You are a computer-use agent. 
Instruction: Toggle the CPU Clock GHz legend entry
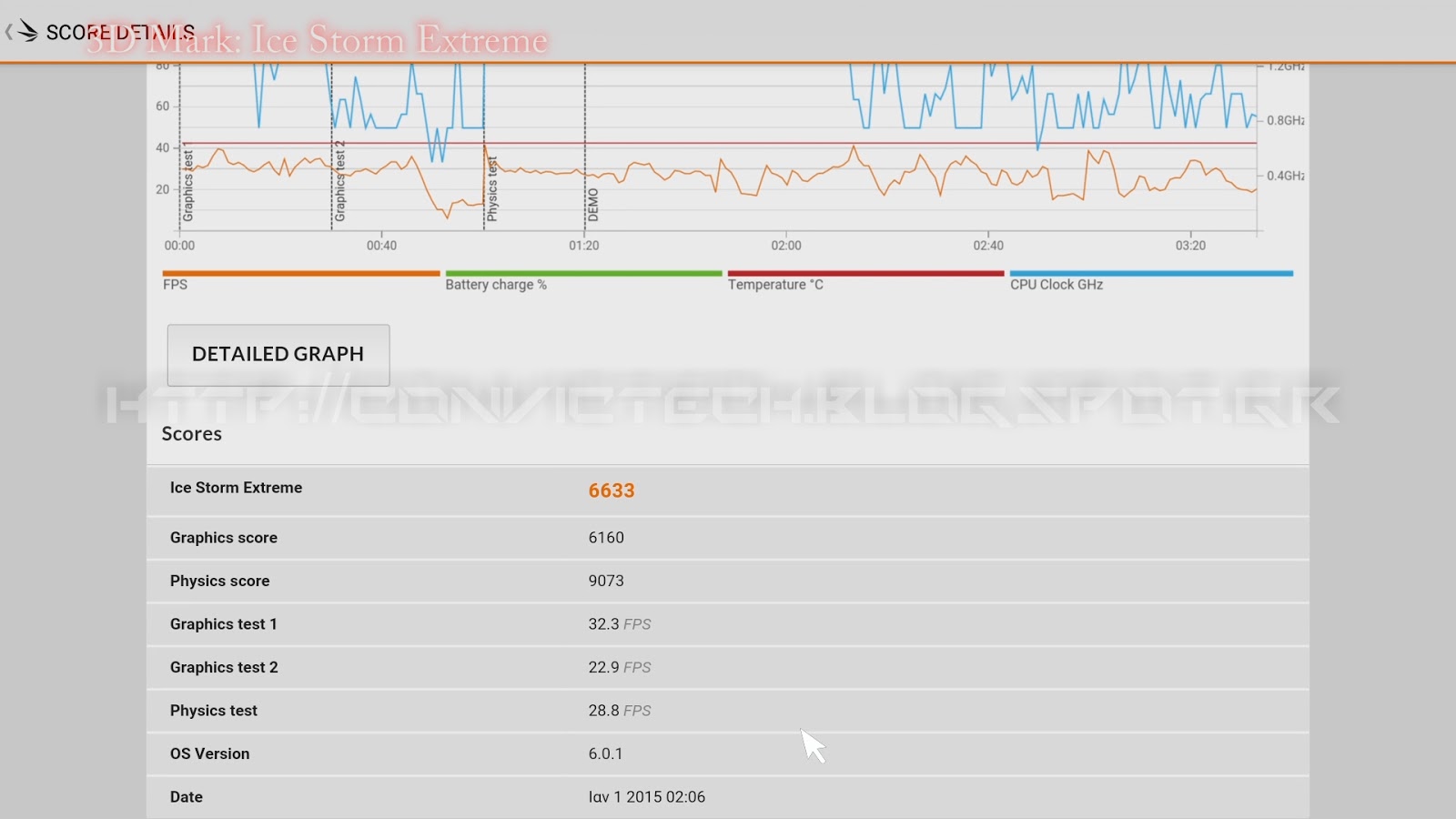(x=1151, y=279)
